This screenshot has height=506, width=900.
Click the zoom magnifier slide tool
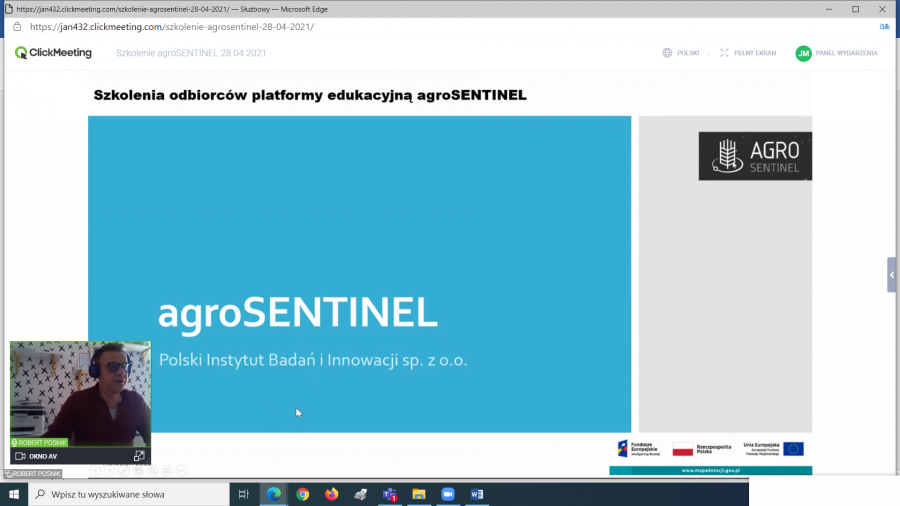153,470
